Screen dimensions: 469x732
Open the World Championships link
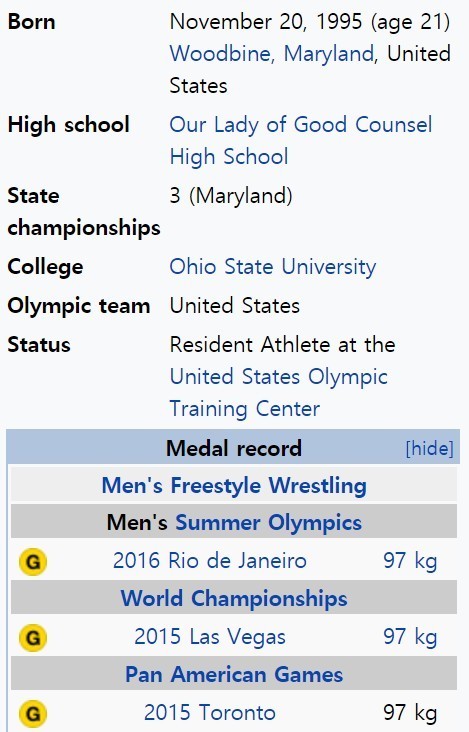[x=234, y=599]
